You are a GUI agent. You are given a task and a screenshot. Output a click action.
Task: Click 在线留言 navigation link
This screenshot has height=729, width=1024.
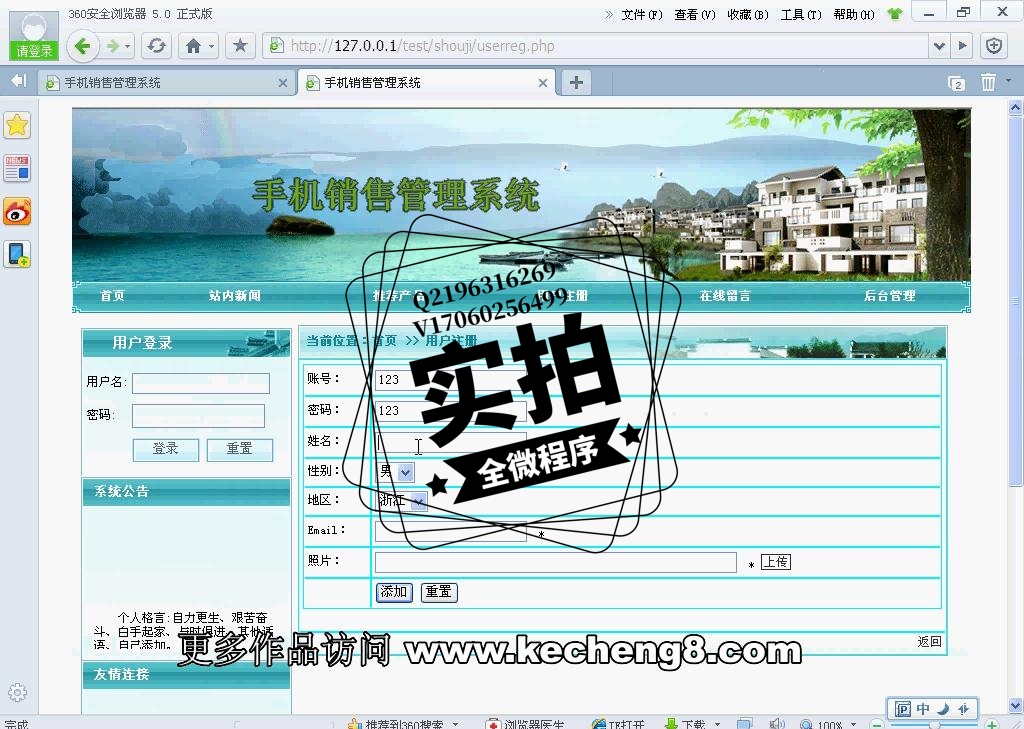click(725, 296)
